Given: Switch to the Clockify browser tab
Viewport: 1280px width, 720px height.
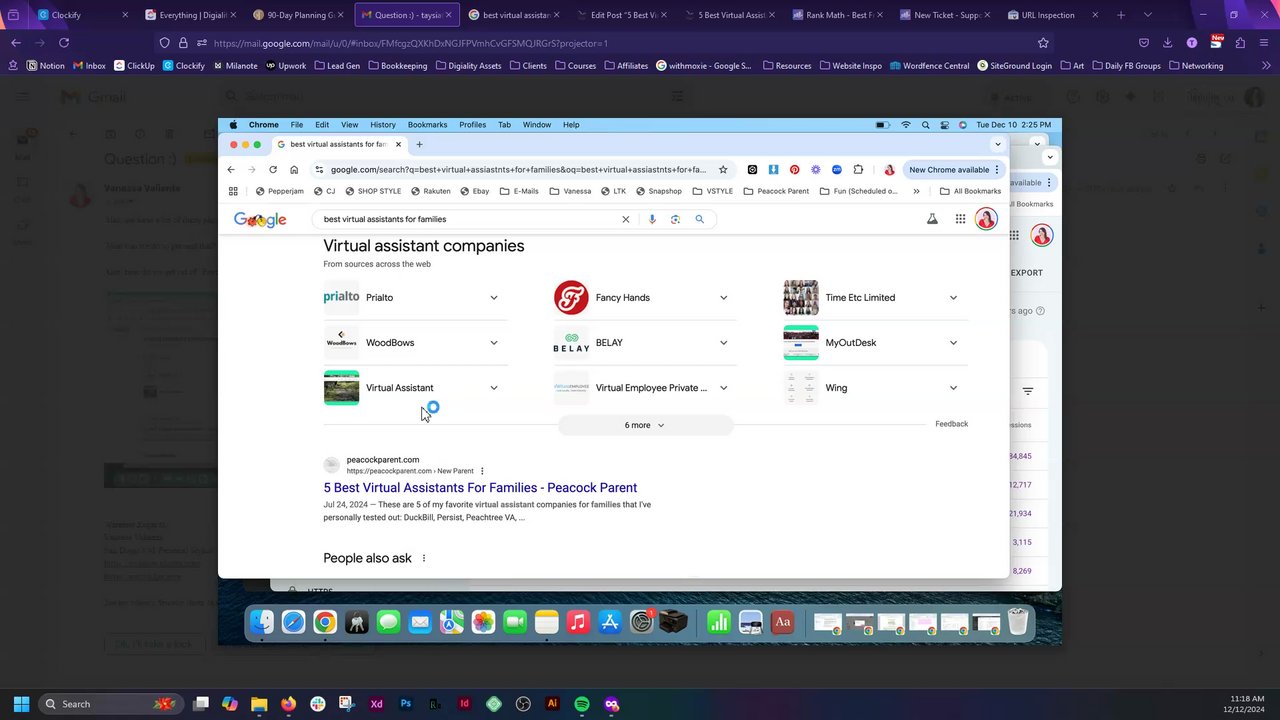Looking at the screenshot, I should click(82, 15).
